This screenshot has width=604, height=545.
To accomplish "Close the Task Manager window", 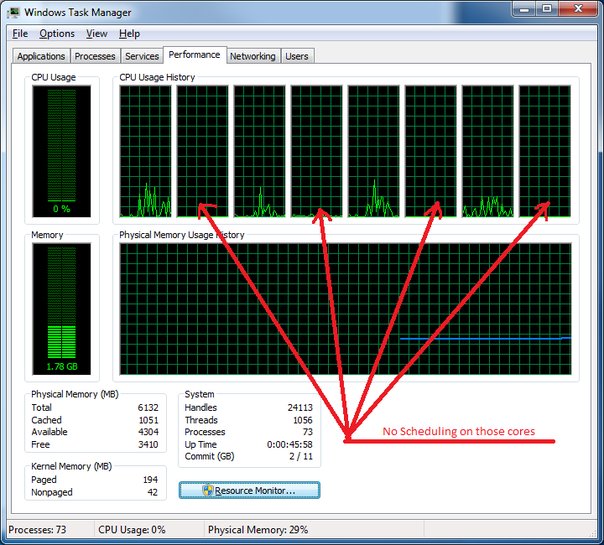I will (x=578, y=9).
